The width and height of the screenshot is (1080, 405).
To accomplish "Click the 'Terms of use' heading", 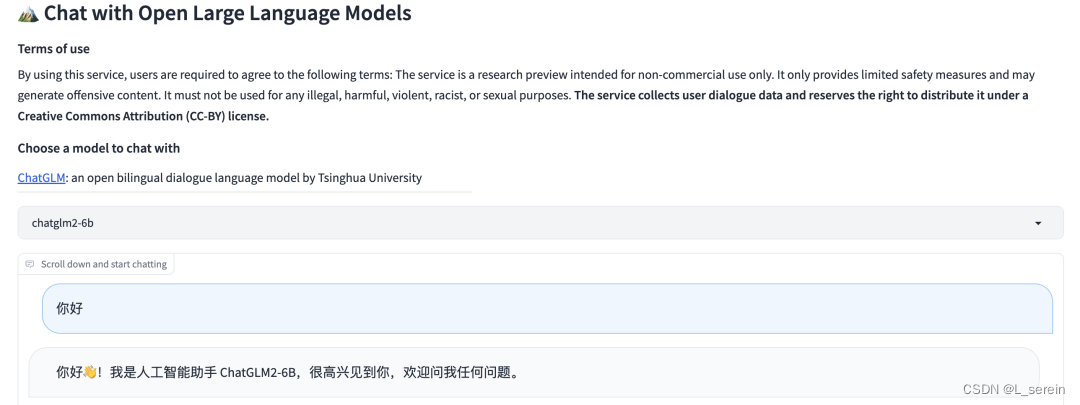I will click(x=54, y=49).
